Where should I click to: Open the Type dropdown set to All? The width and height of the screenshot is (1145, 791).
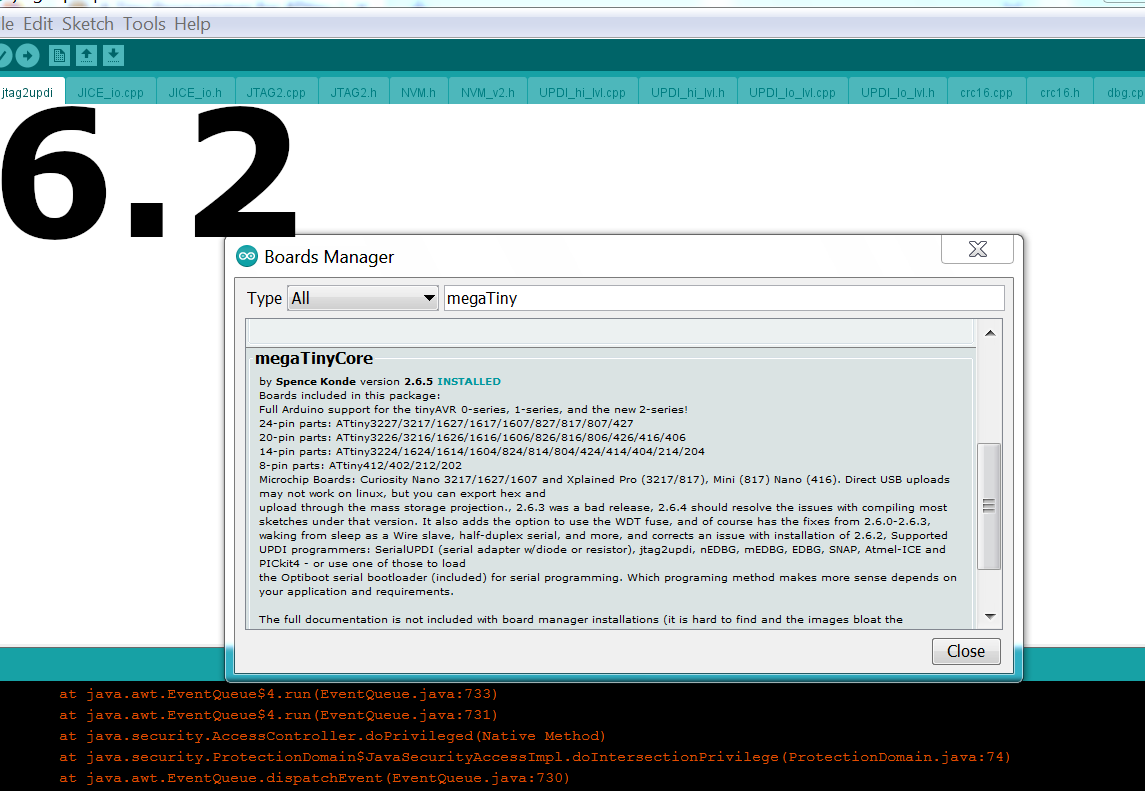(363, 298)
